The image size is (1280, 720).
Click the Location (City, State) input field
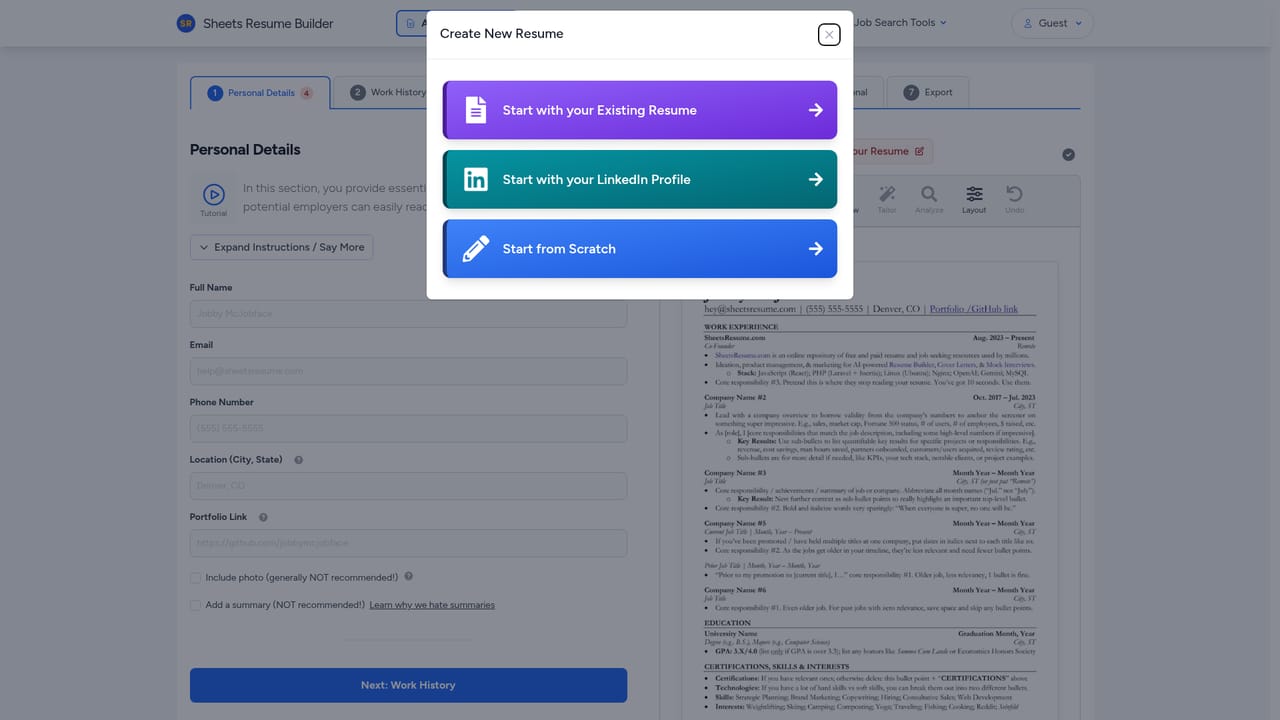[408, 486]
